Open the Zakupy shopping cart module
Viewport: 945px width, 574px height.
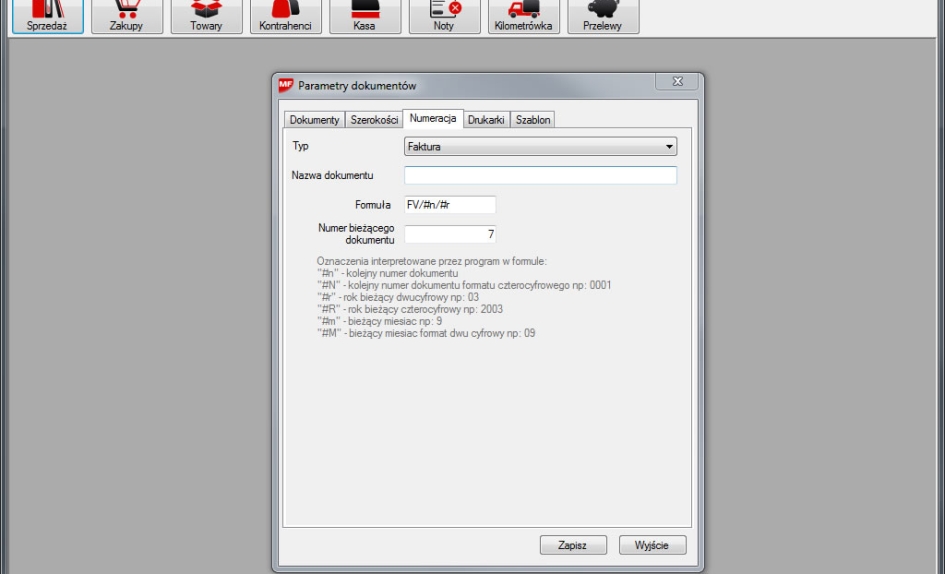click(126, 17)
